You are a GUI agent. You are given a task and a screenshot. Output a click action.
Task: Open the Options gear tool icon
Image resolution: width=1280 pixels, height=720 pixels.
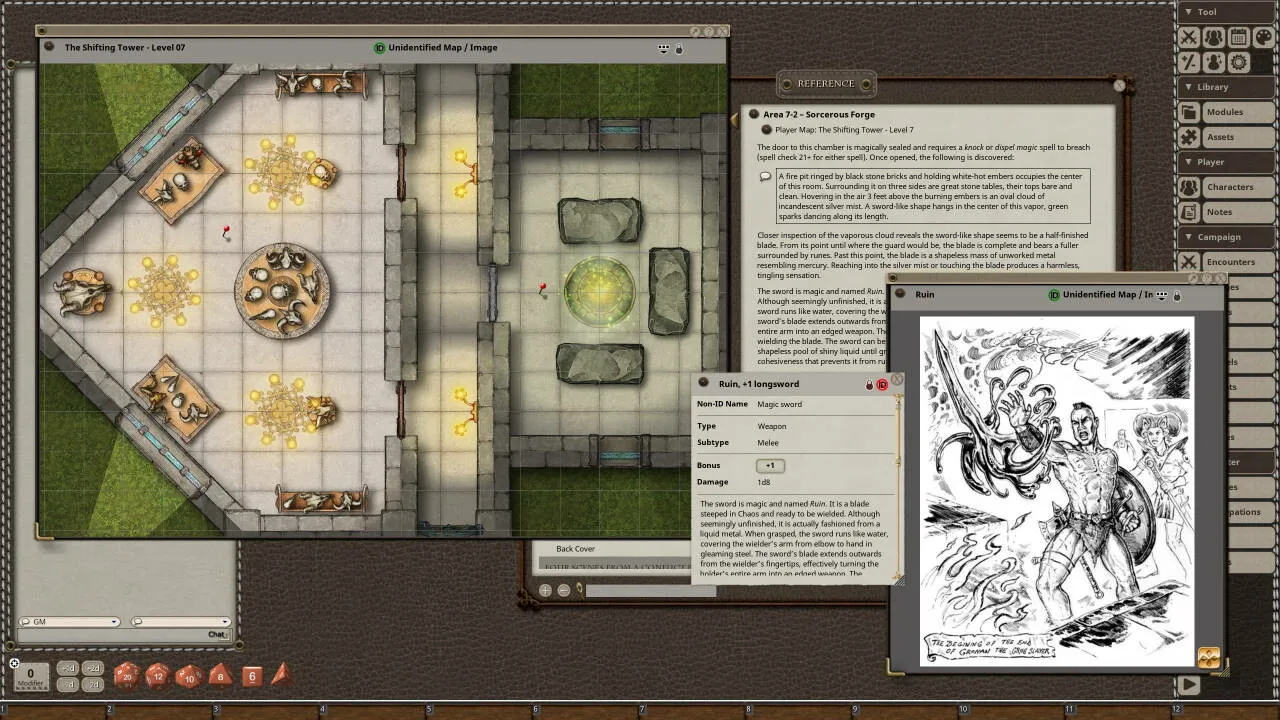click(x=1239, y=62)
